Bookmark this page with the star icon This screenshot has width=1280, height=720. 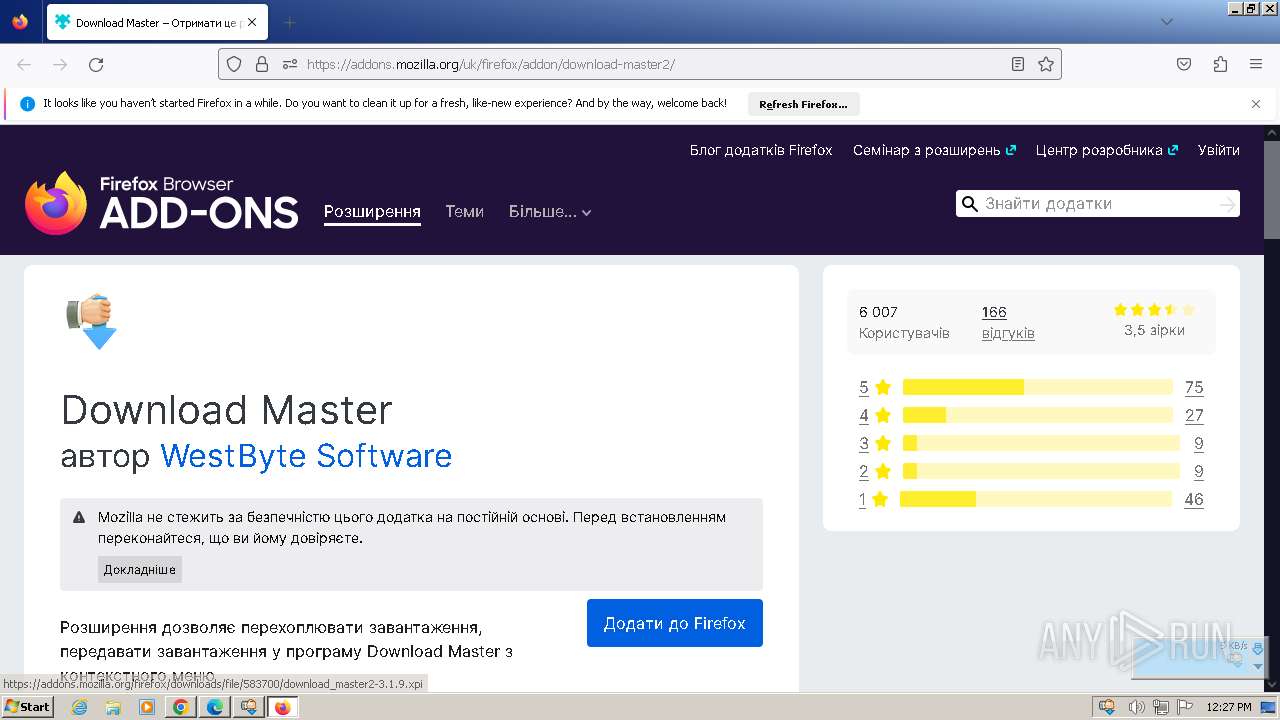pos(1046,64)
